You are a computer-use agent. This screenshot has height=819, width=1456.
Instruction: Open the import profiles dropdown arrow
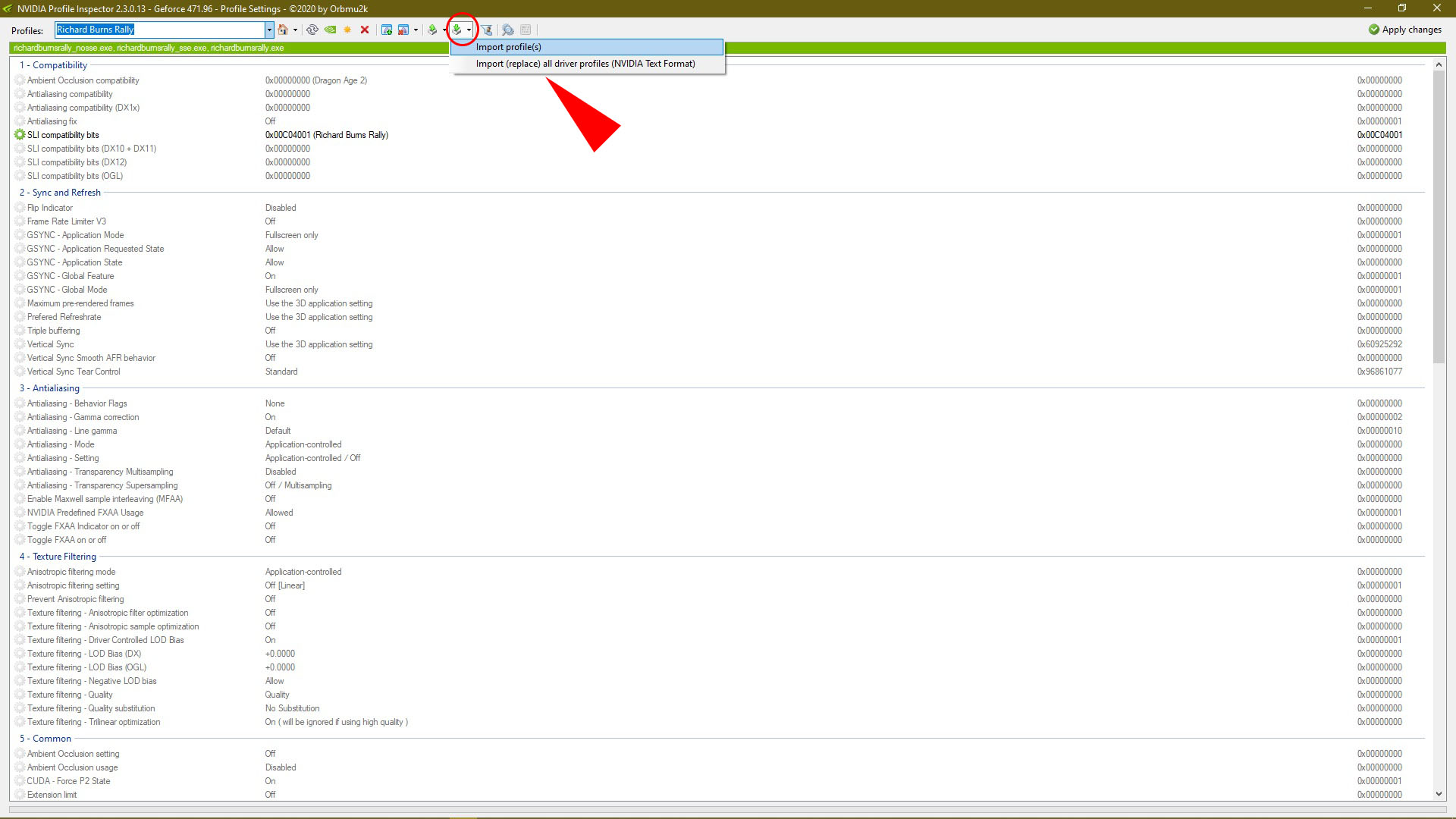click(469, 30)
